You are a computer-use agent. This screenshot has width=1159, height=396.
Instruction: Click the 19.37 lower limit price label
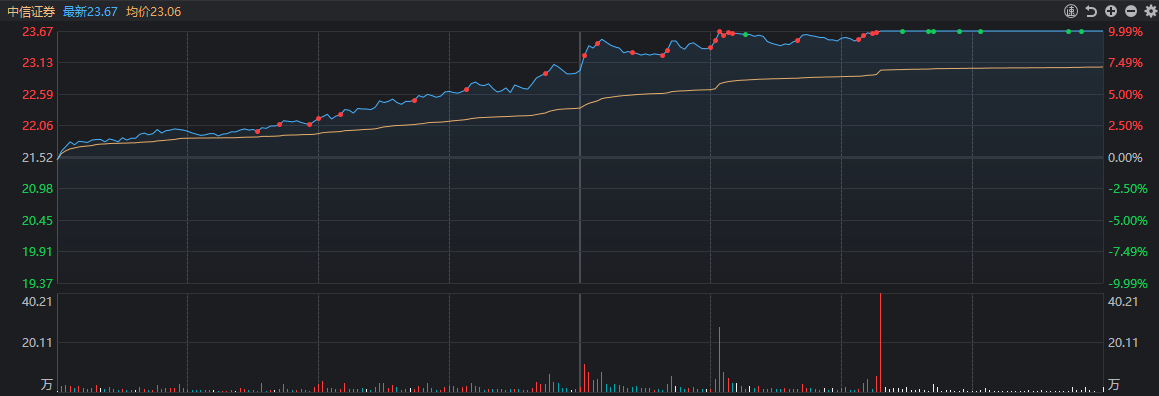[x=38, y=284]
